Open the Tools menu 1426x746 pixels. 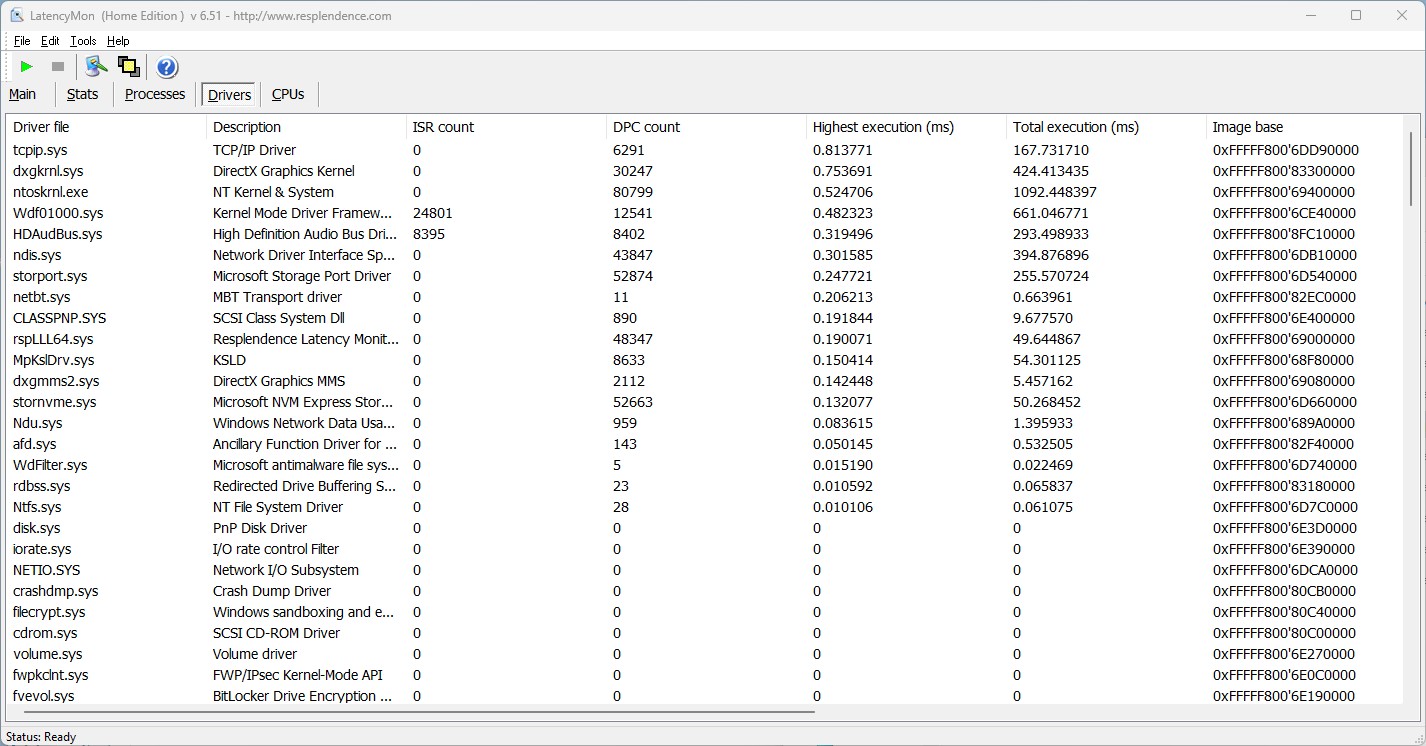point(83,41)
